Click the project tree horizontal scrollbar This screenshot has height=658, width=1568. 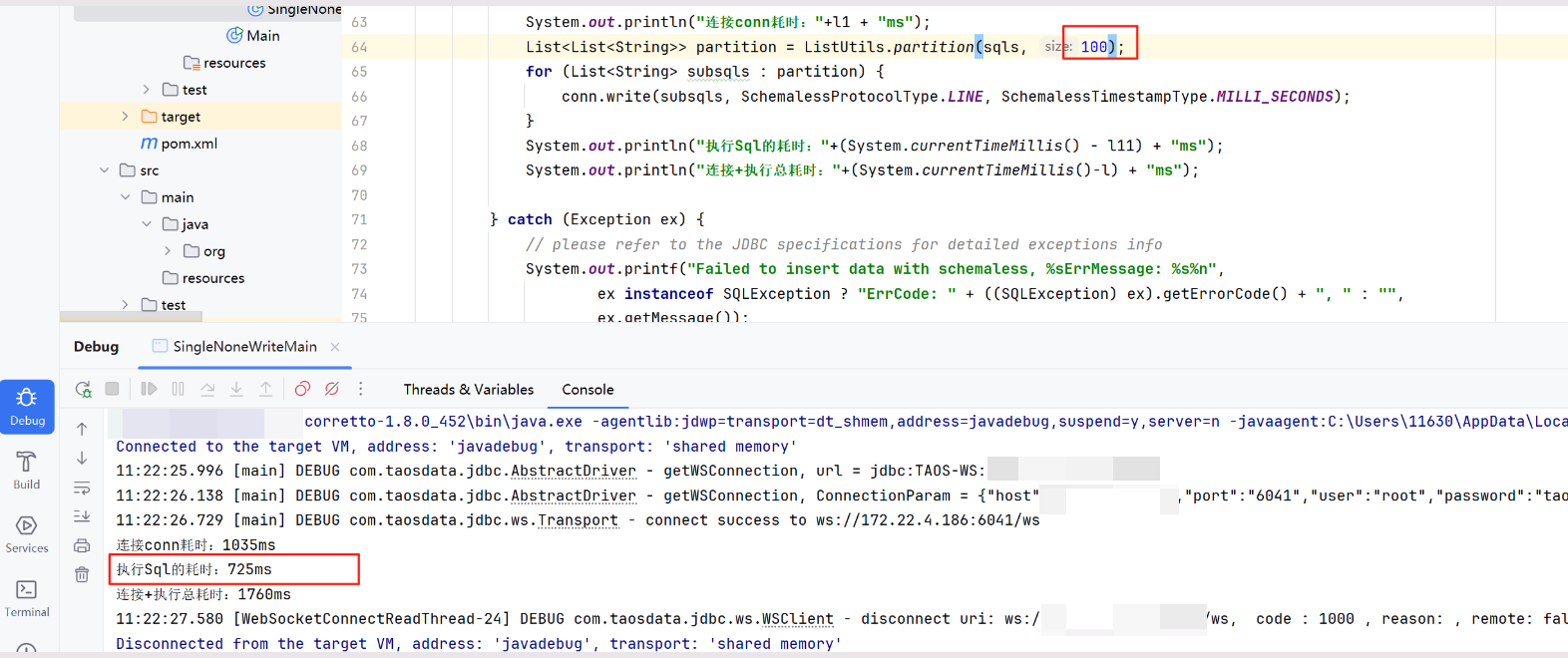point(131,317)
